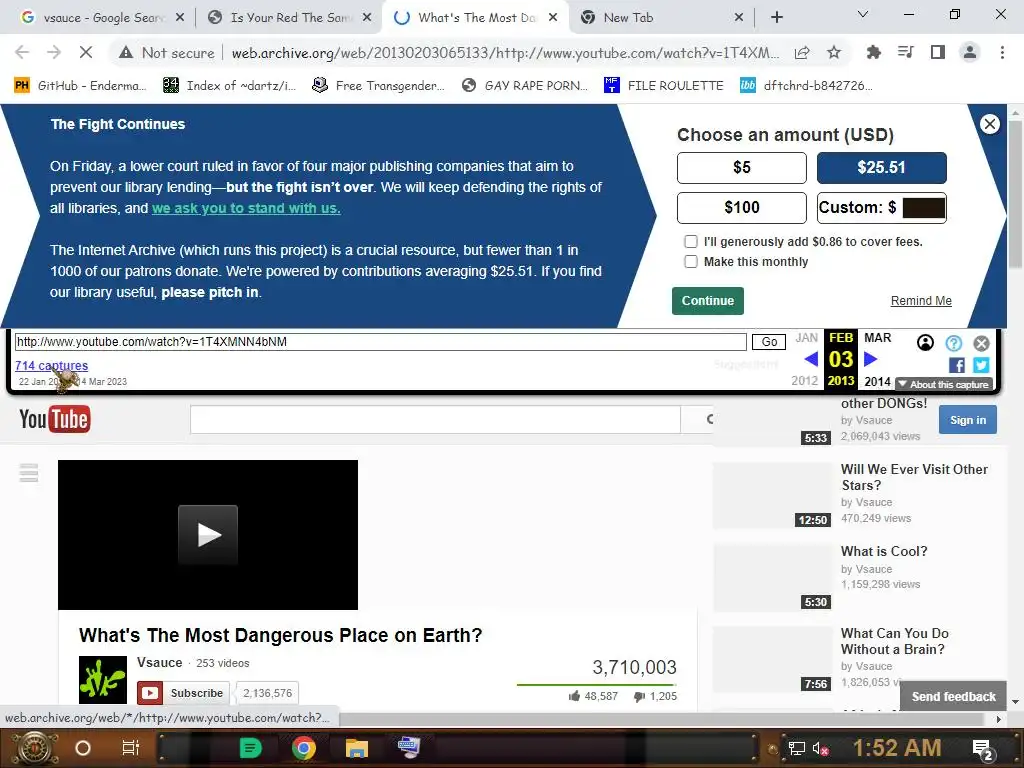Image resolution: width=1024 pixels, height=768 pixels.
Task: Open a new tab with plus button
Action: pos(776,18)
